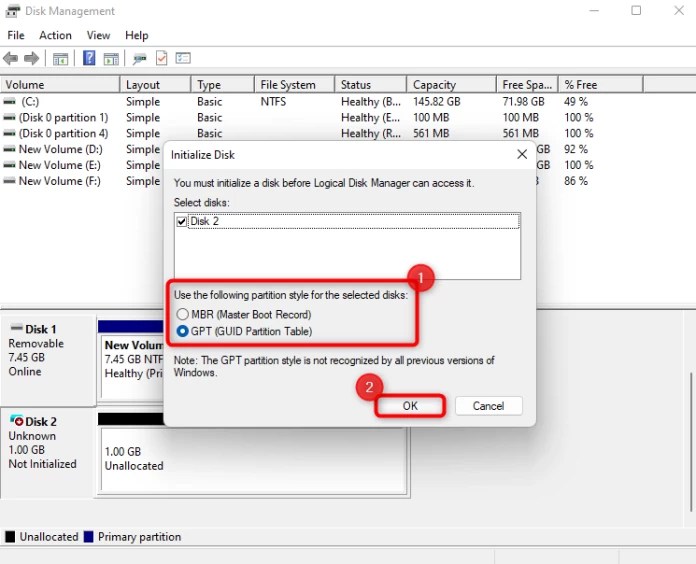Close the Initialize Disk dialog with X
696x564 pixels.
pos(522,154)
